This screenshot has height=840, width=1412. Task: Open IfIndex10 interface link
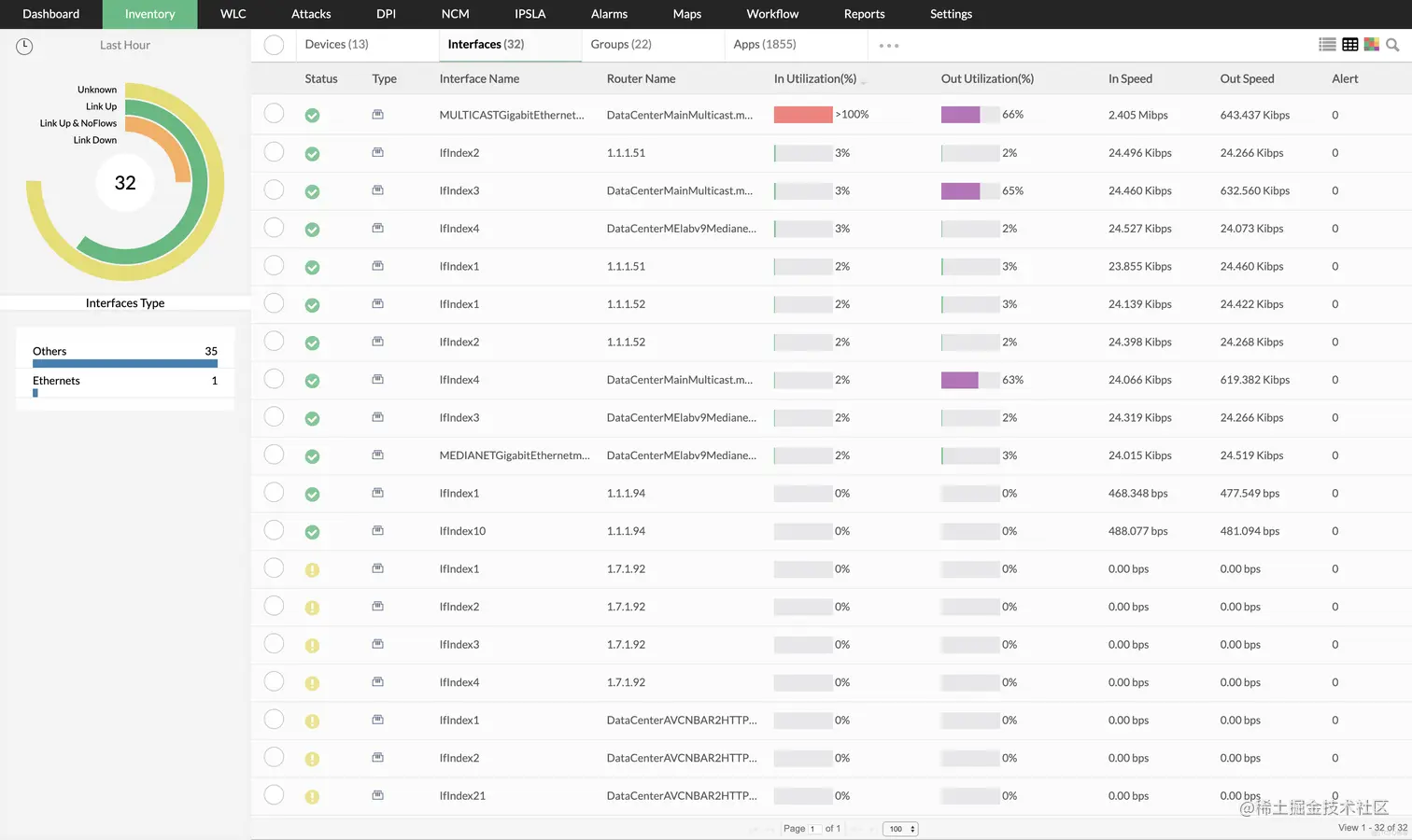point(462,531)
